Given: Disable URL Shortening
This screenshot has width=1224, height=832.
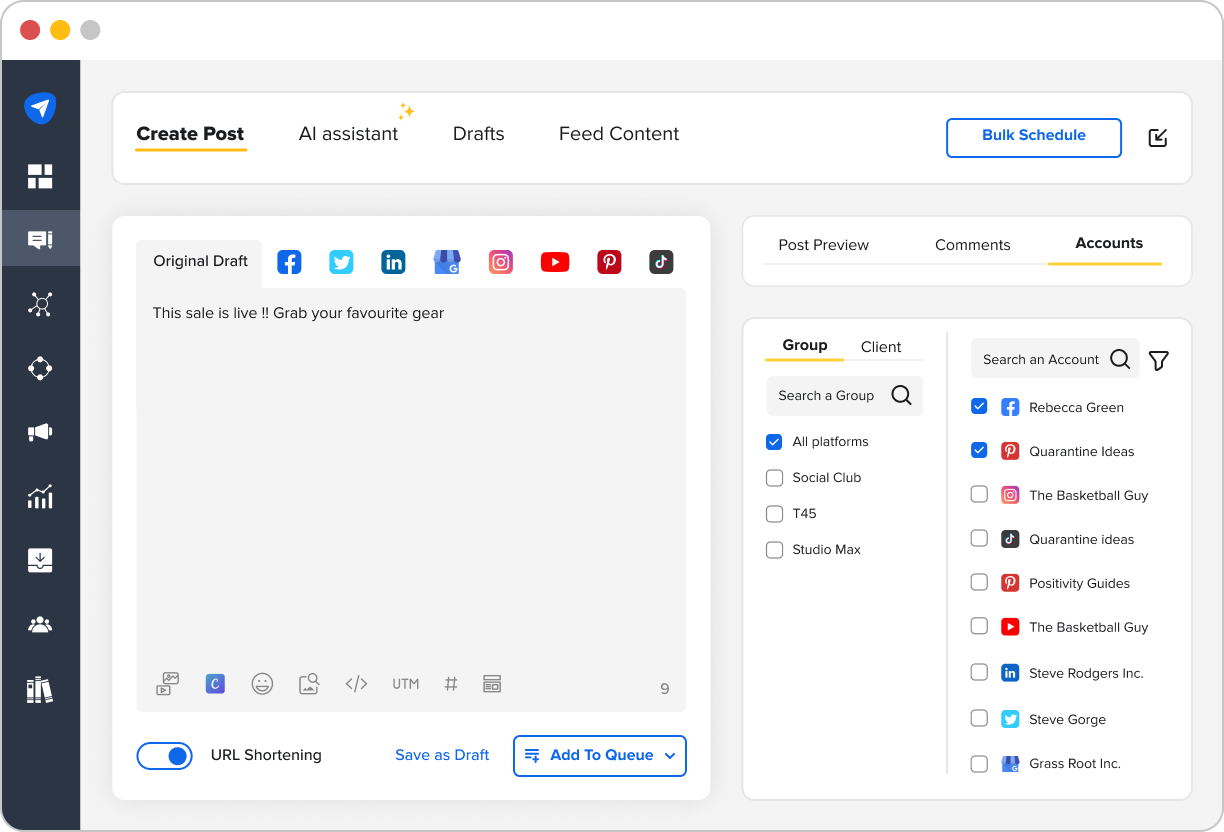Looking at the screenshot, I should tap(164, 756).
